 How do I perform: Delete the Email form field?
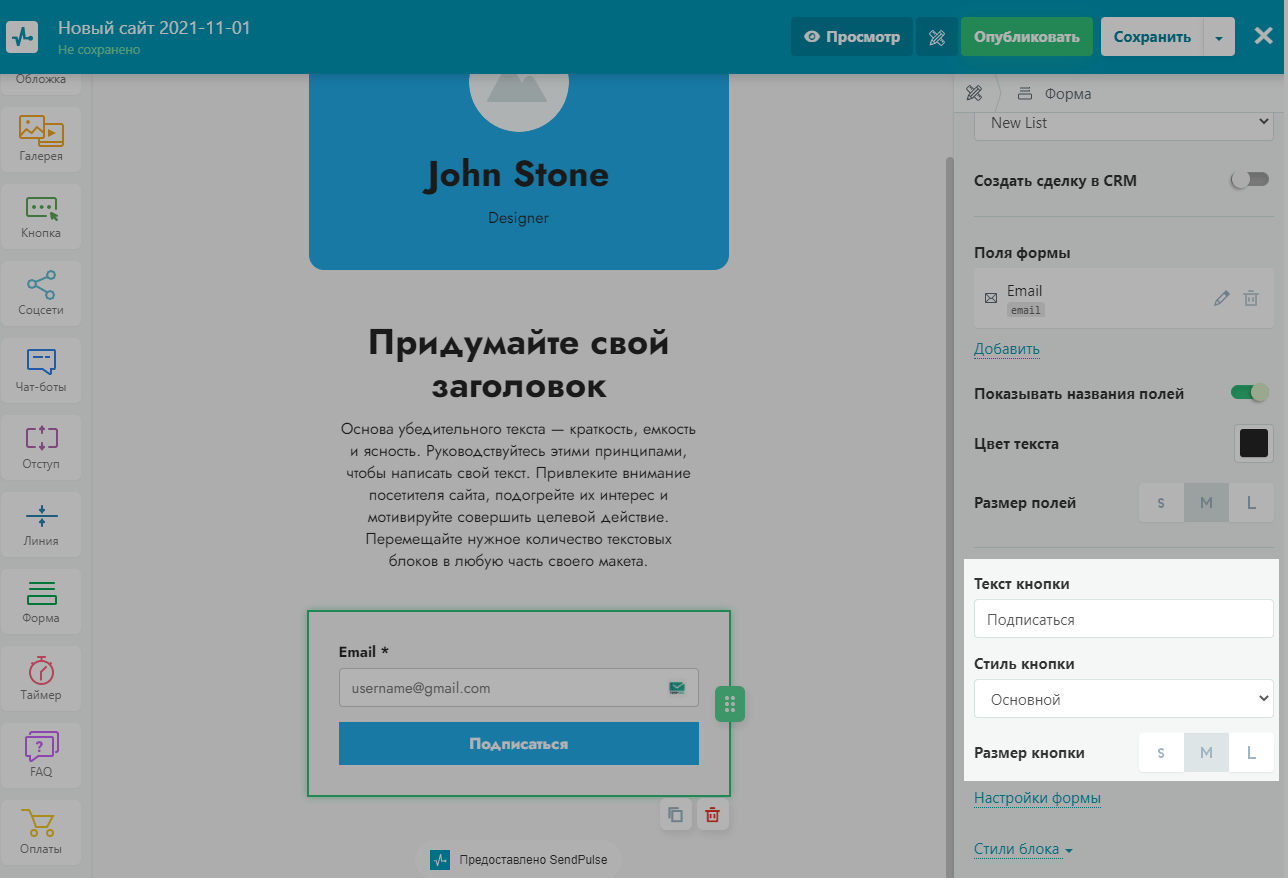point(1251,298)
